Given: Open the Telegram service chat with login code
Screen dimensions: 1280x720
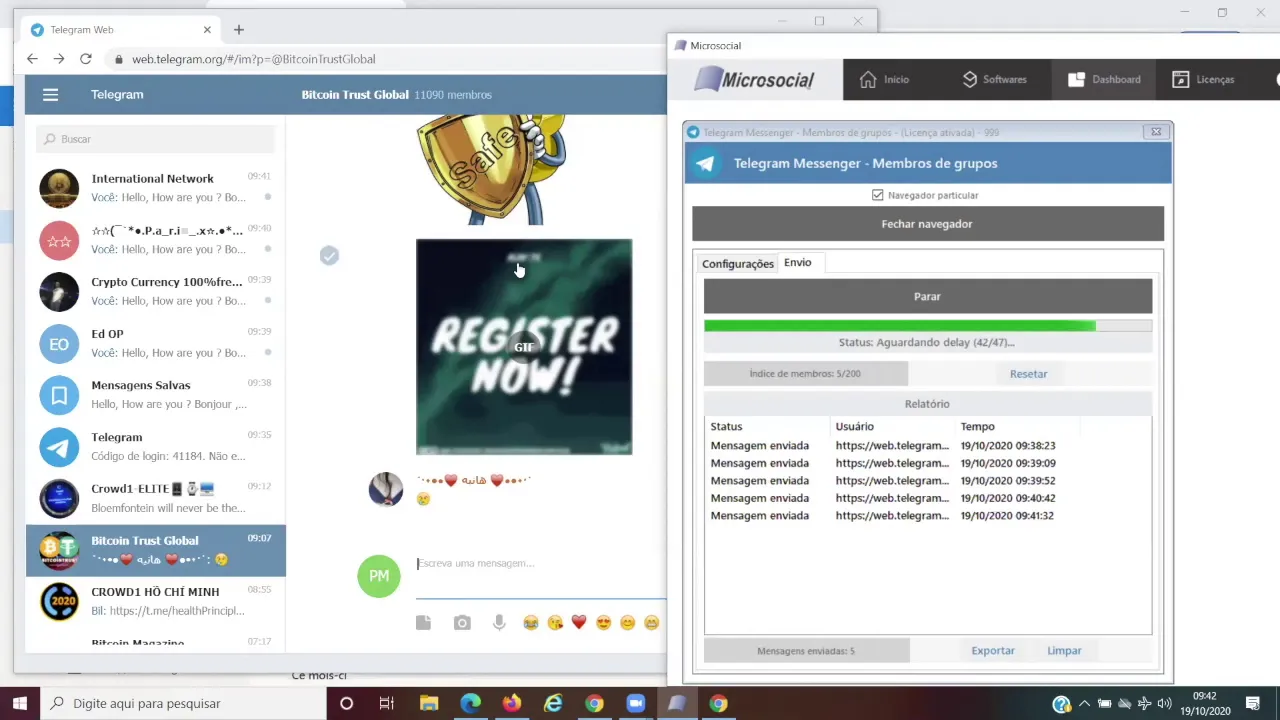Looking at the screenshot, I should tap(156, 447).
